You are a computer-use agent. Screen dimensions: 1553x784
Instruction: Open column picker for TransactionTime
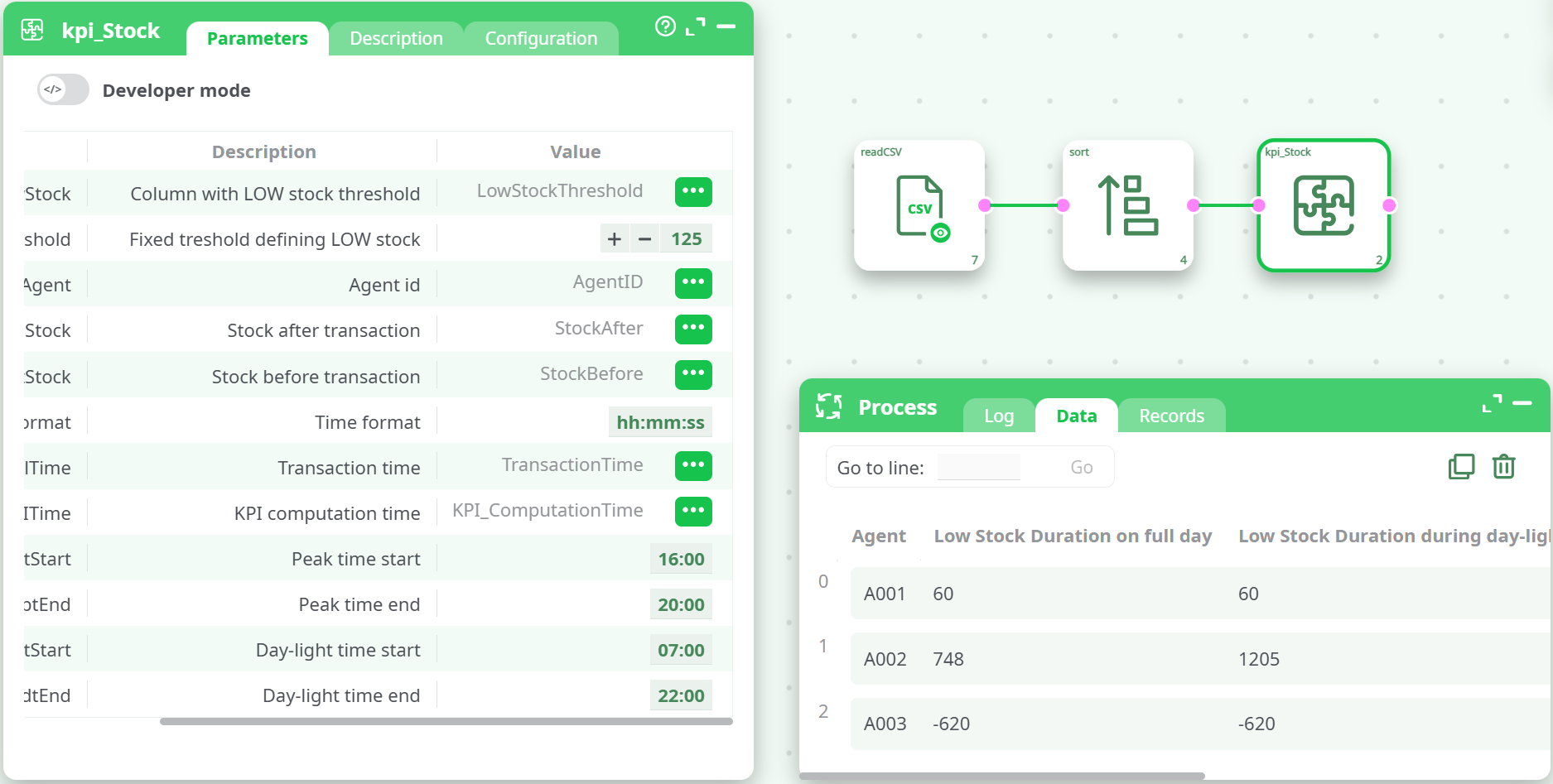pos(693,465)
